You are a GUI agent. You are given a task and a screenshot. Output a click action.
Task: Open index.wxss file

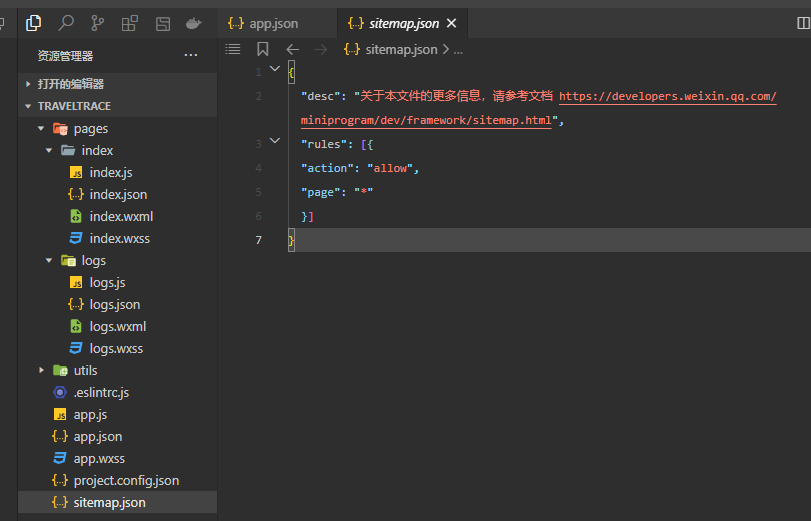[117, 239]
